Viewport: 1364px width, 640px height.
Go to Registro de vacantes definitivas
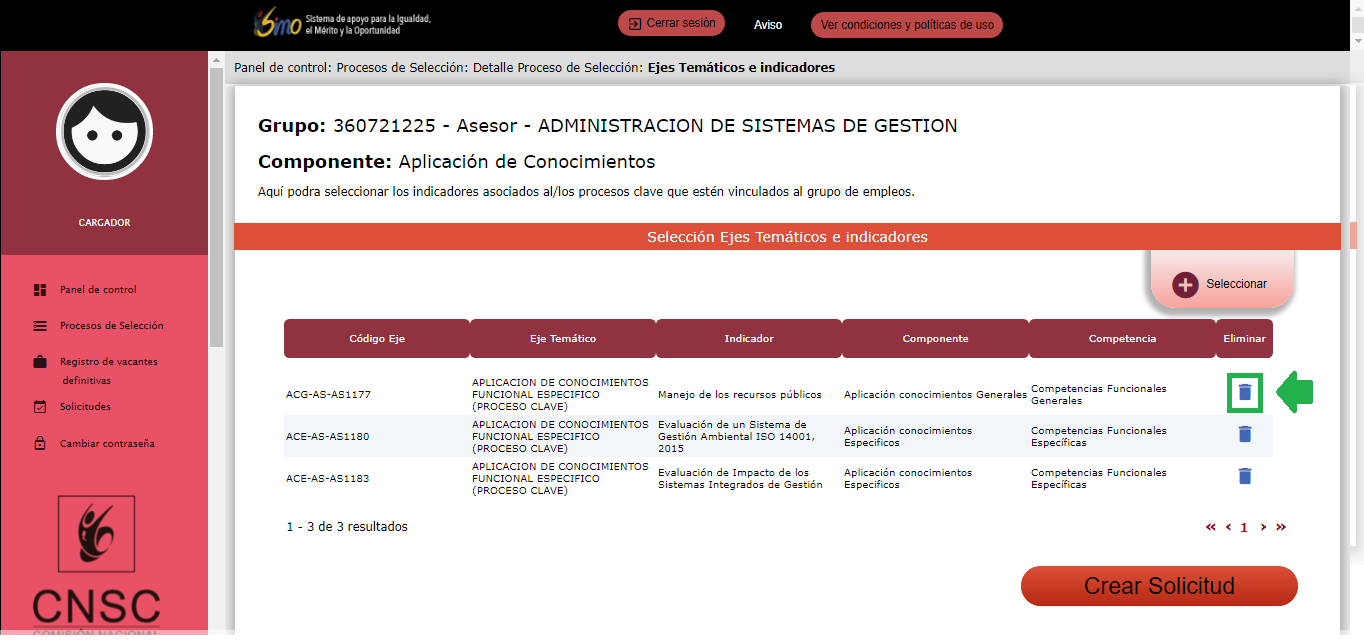coord(108,362)
